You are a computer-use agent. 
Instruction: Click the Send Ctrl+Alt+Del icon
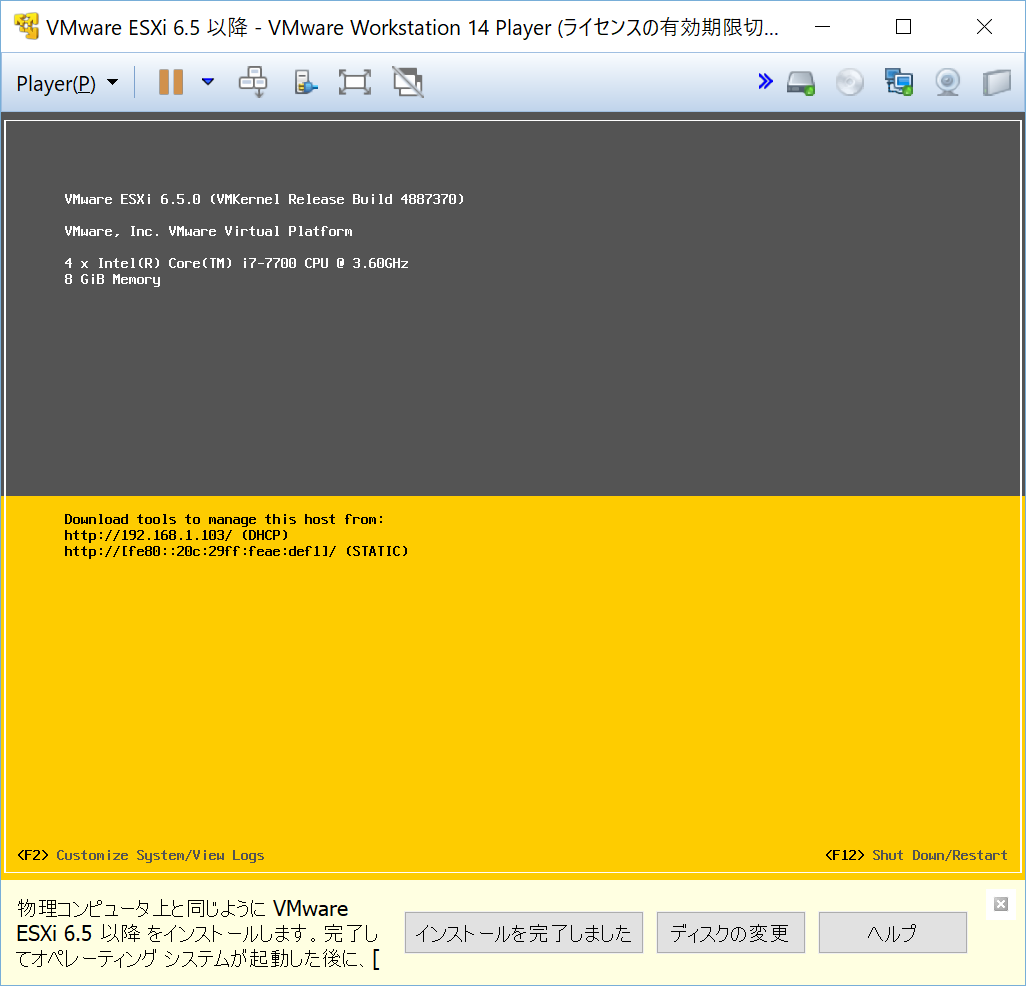[252, 81]
